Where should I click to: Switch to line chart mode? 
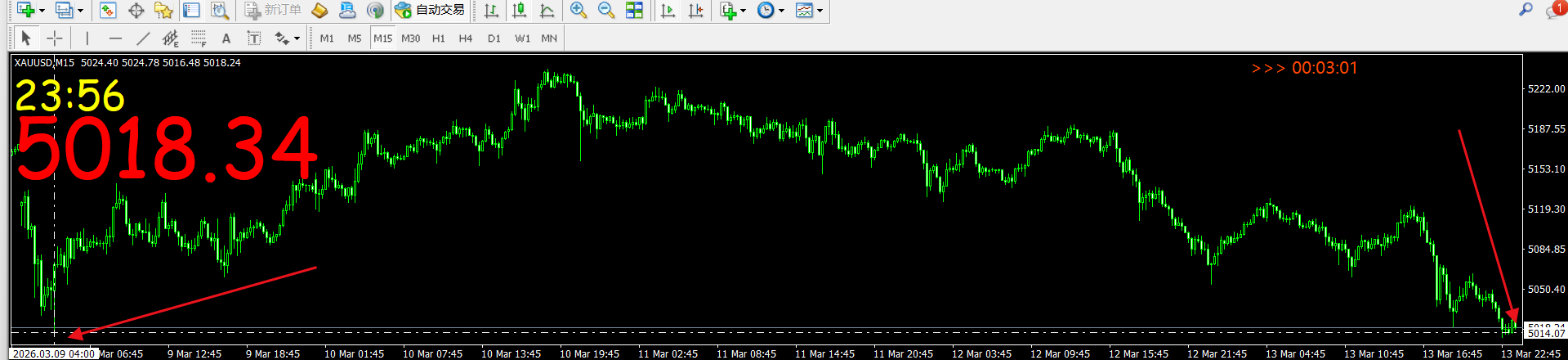point(547,10)
